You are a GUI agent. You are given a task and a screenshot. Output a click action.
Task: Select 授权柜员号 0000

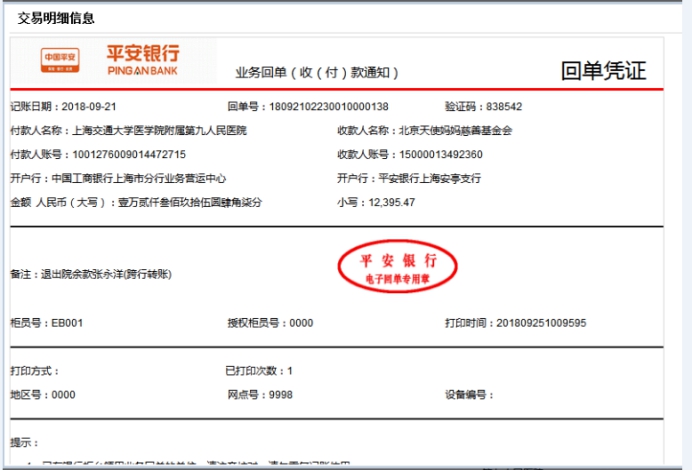[270, 323]
